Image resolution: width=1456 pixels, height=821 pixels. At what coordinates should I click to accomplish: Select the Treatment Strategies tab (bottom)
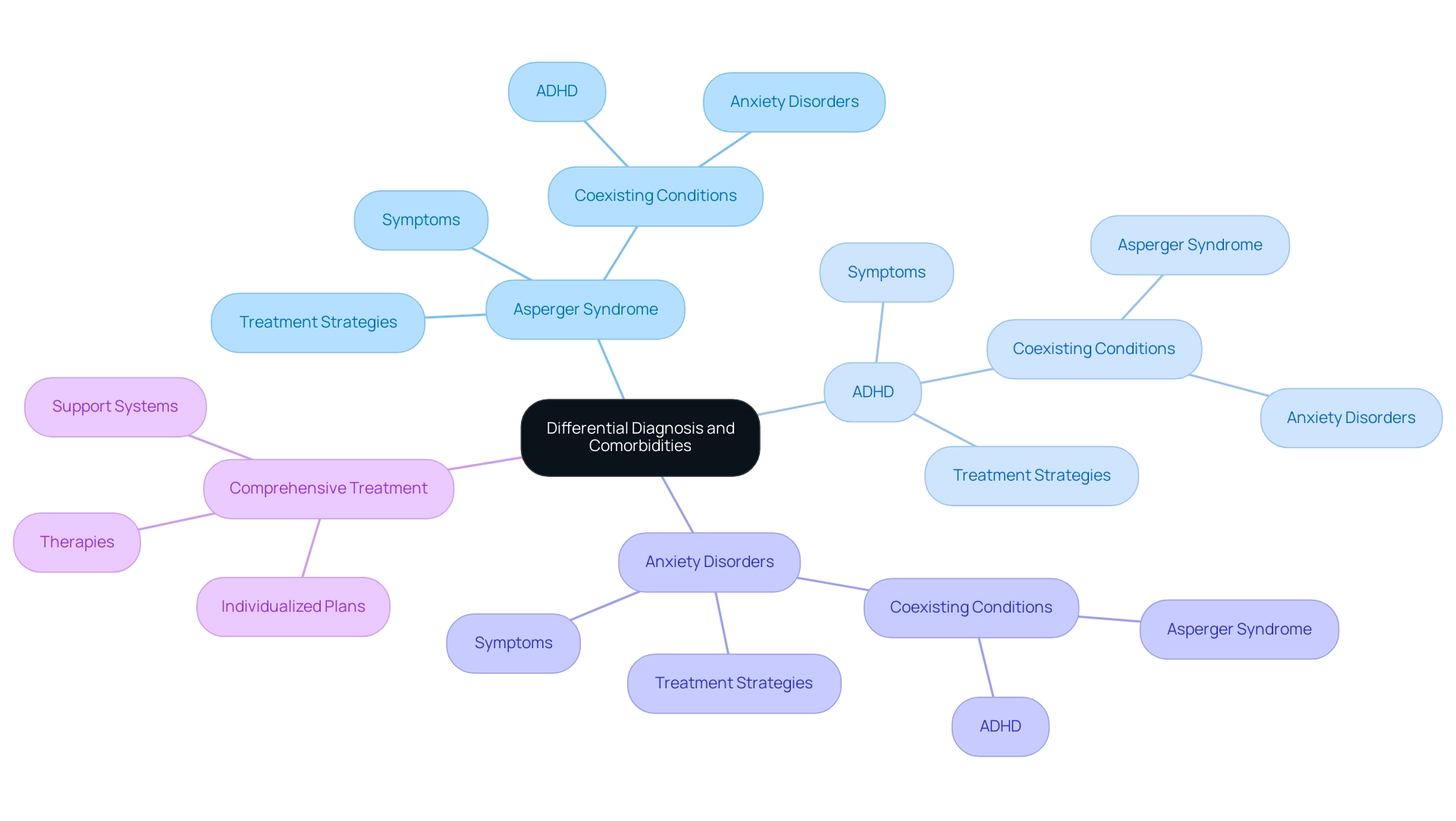733,684
